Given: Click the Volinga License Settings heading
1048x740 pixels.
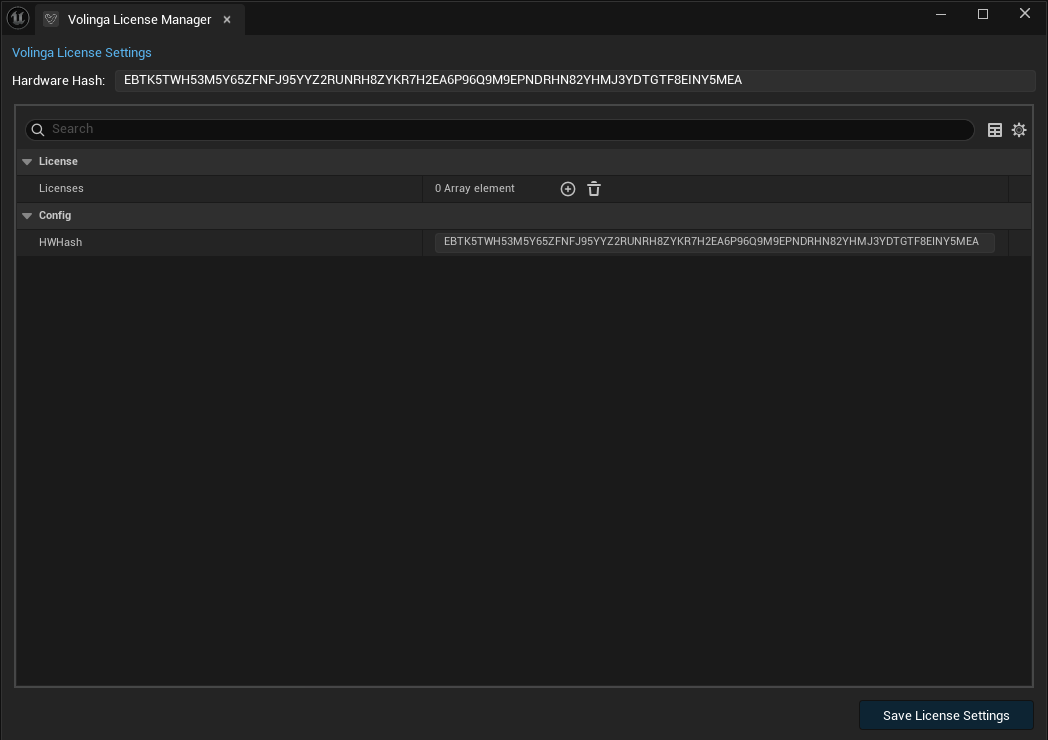Looking at the screenshot, I should click(x=82, y=52).
